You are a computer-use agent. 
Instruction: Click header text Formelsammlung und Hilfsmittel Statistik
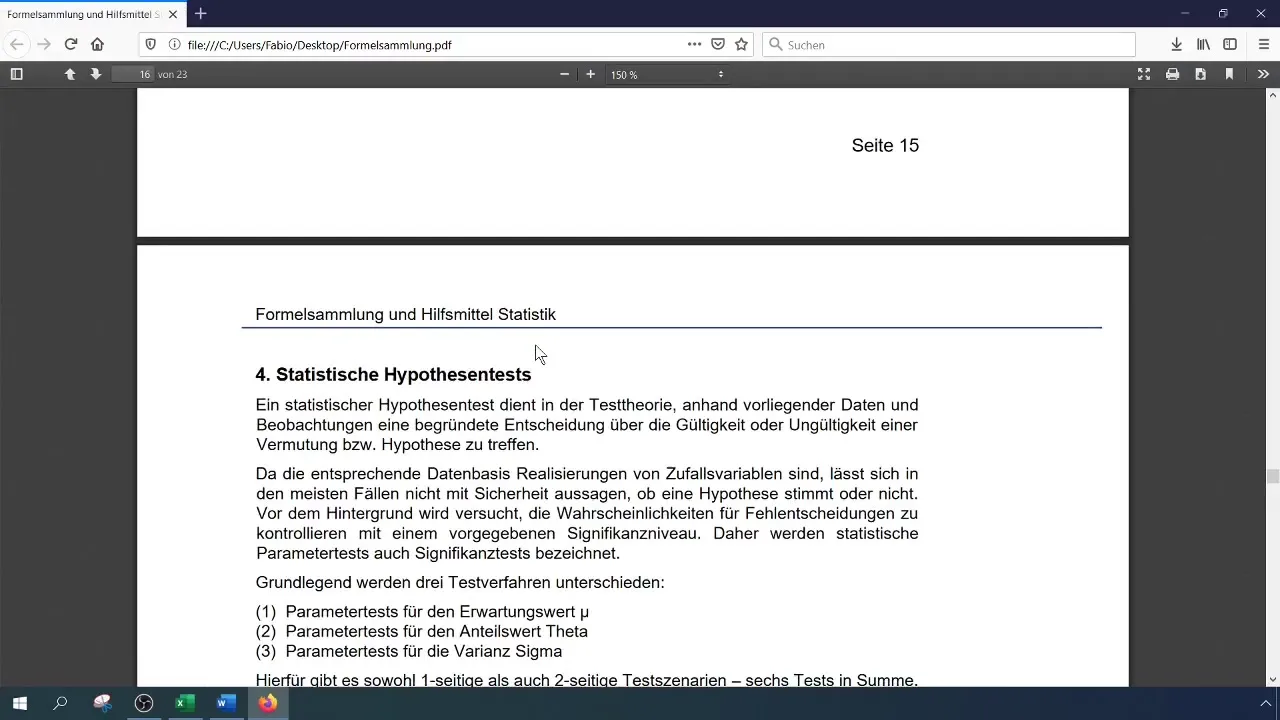405,314
